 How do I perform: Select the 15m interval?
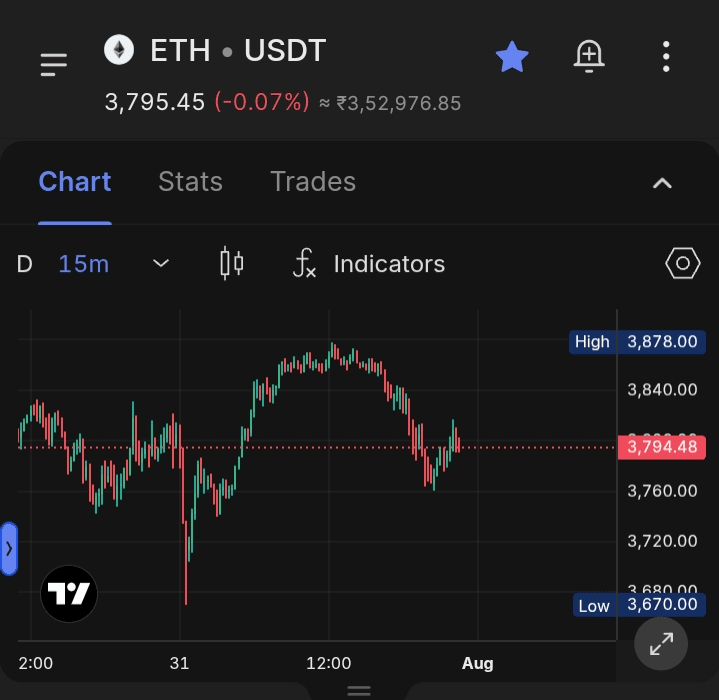[83, 264]
